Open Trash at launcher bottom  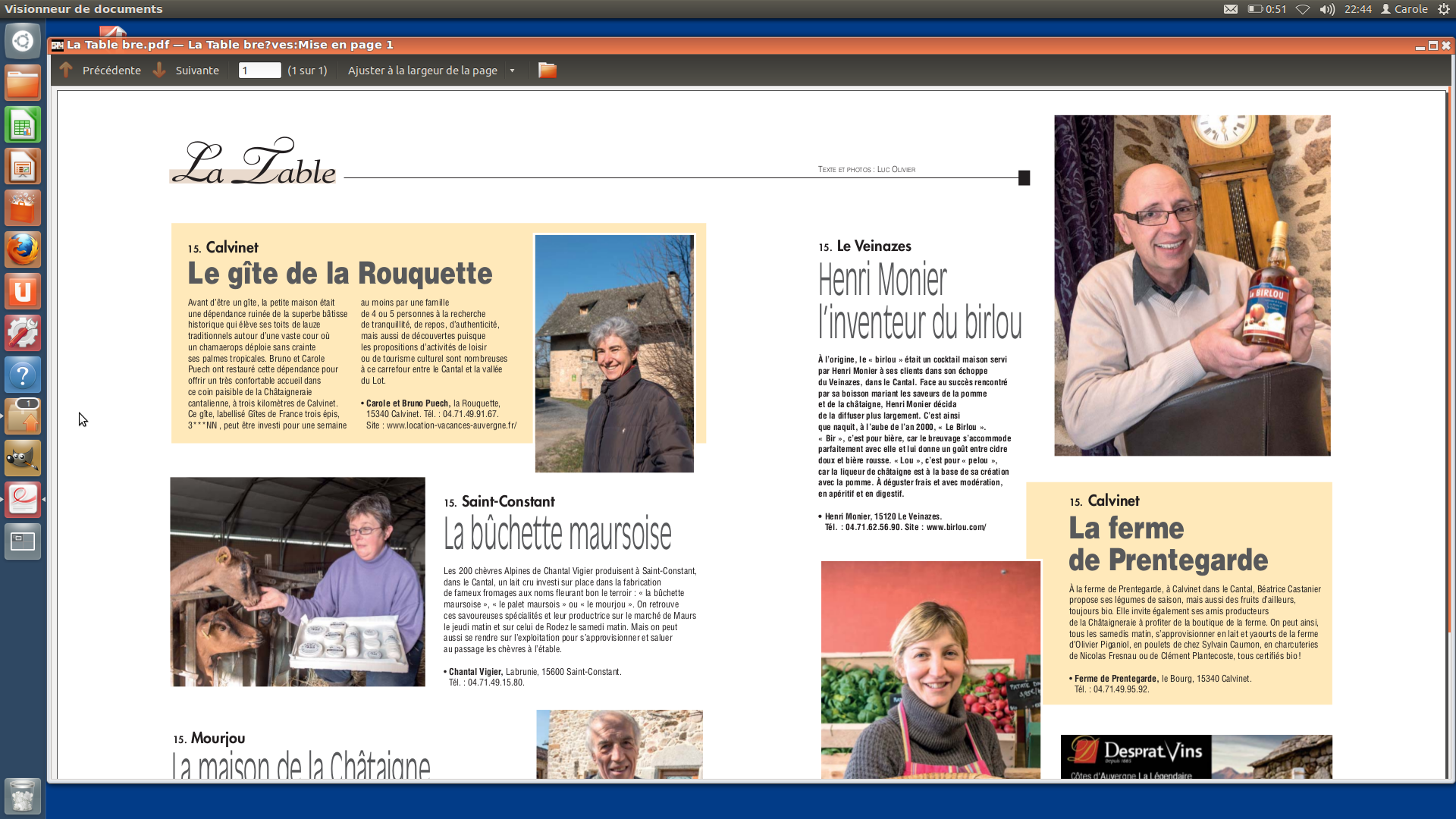click(23, 796)
